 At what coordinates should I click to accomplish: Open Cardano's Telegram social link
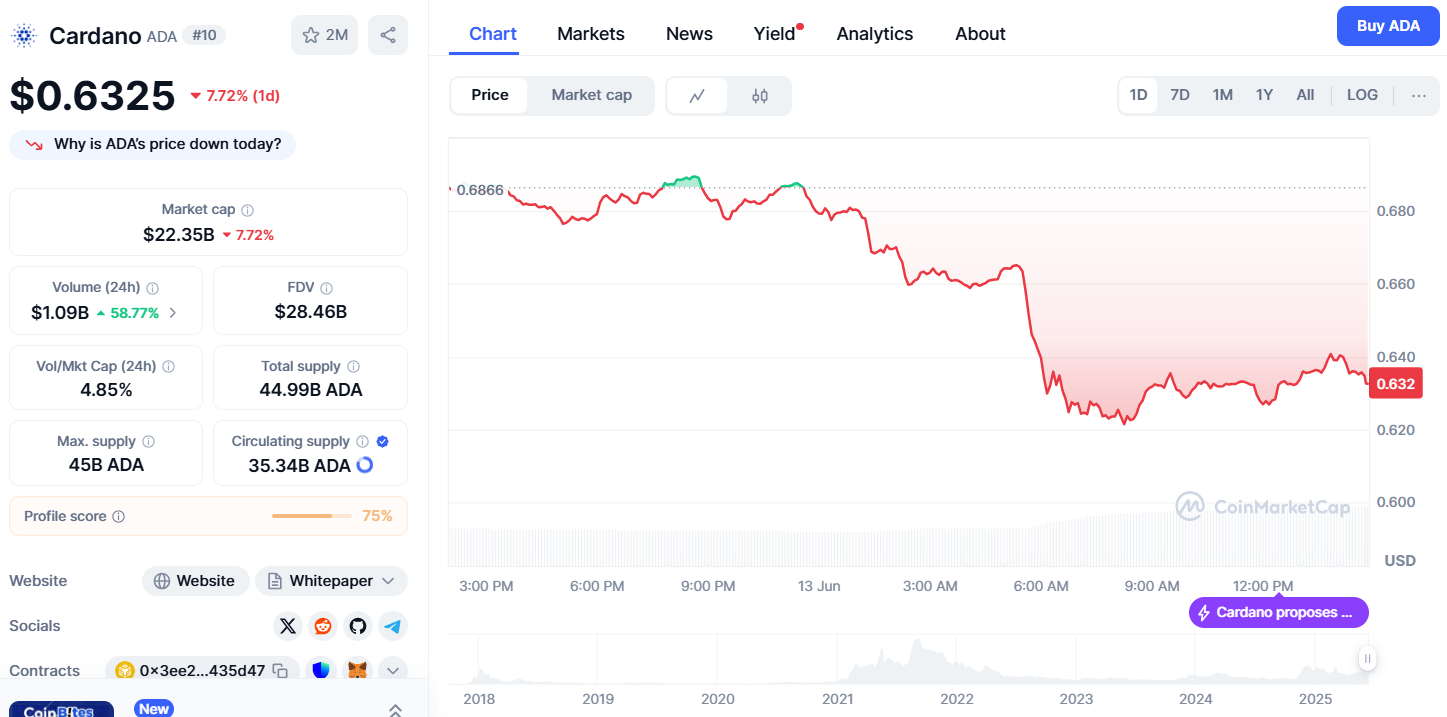[x=393, y=626]
